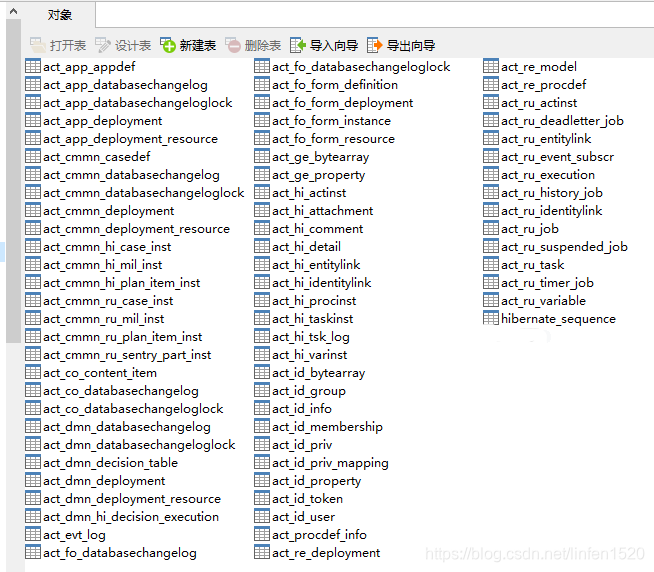Viewport: 654px width, 572px height.
Task: Select the act_hi_identitylink table name
Action: [322, 283]
